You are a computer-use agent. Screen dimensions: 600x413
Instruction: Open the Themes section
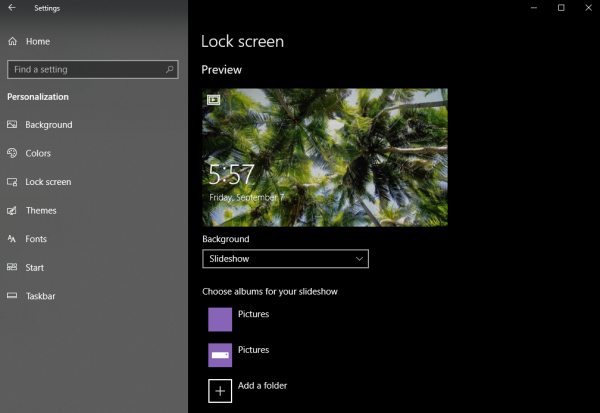(x=41, y=211)
